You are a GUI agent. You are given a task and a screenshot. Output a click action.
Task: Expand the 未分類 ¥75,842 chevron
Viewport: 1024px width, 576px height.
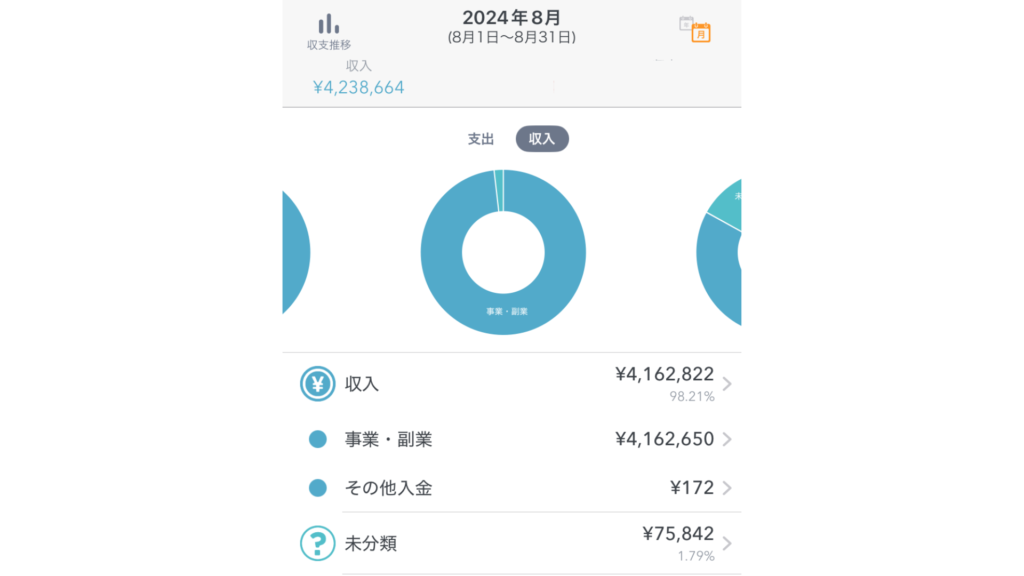point(727,543)
